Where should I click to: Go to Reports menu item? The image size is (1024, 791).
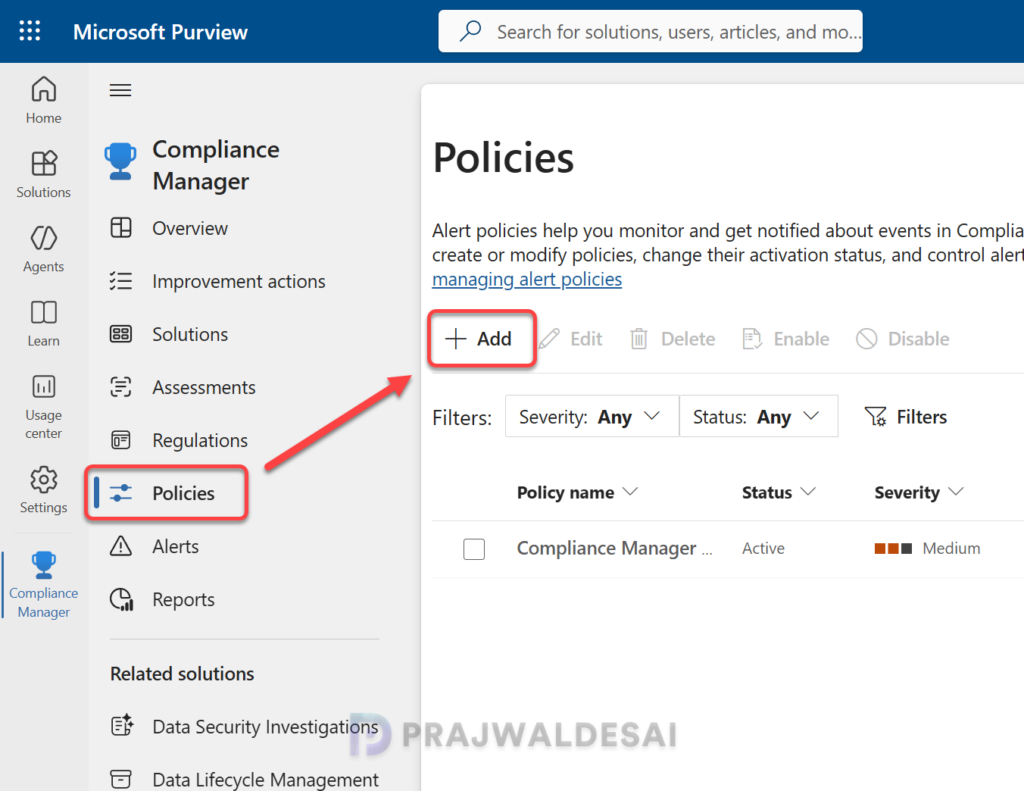pyautogui.click(x=183, y=599)
